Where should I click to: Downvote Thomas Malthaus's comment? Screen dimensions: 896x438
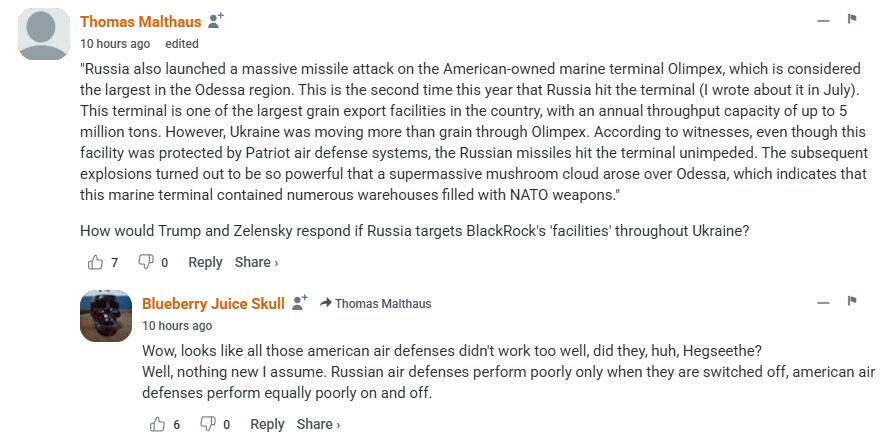tap(145, 262)
